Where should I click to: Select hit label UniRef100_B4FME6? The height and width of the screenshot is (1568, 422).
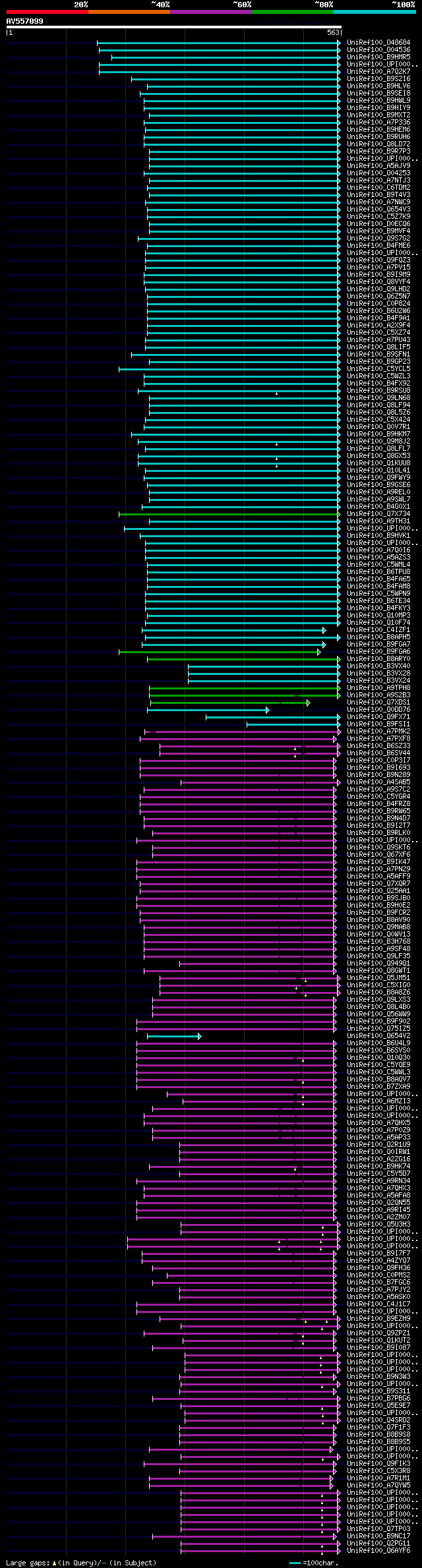click(x=378, y=246)
